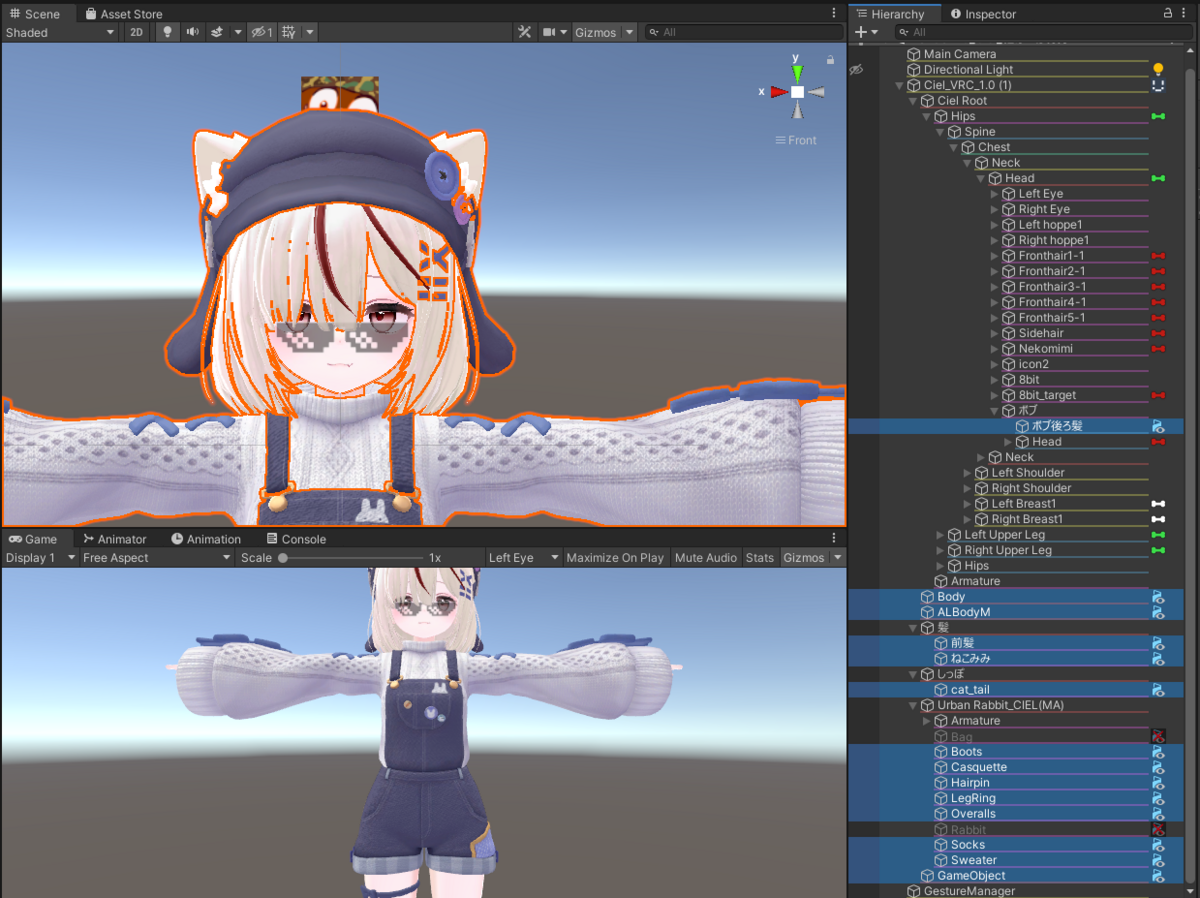Click the Gizmos button in Game view
This screenshot has height=898, width=1200.
point(805,558)
